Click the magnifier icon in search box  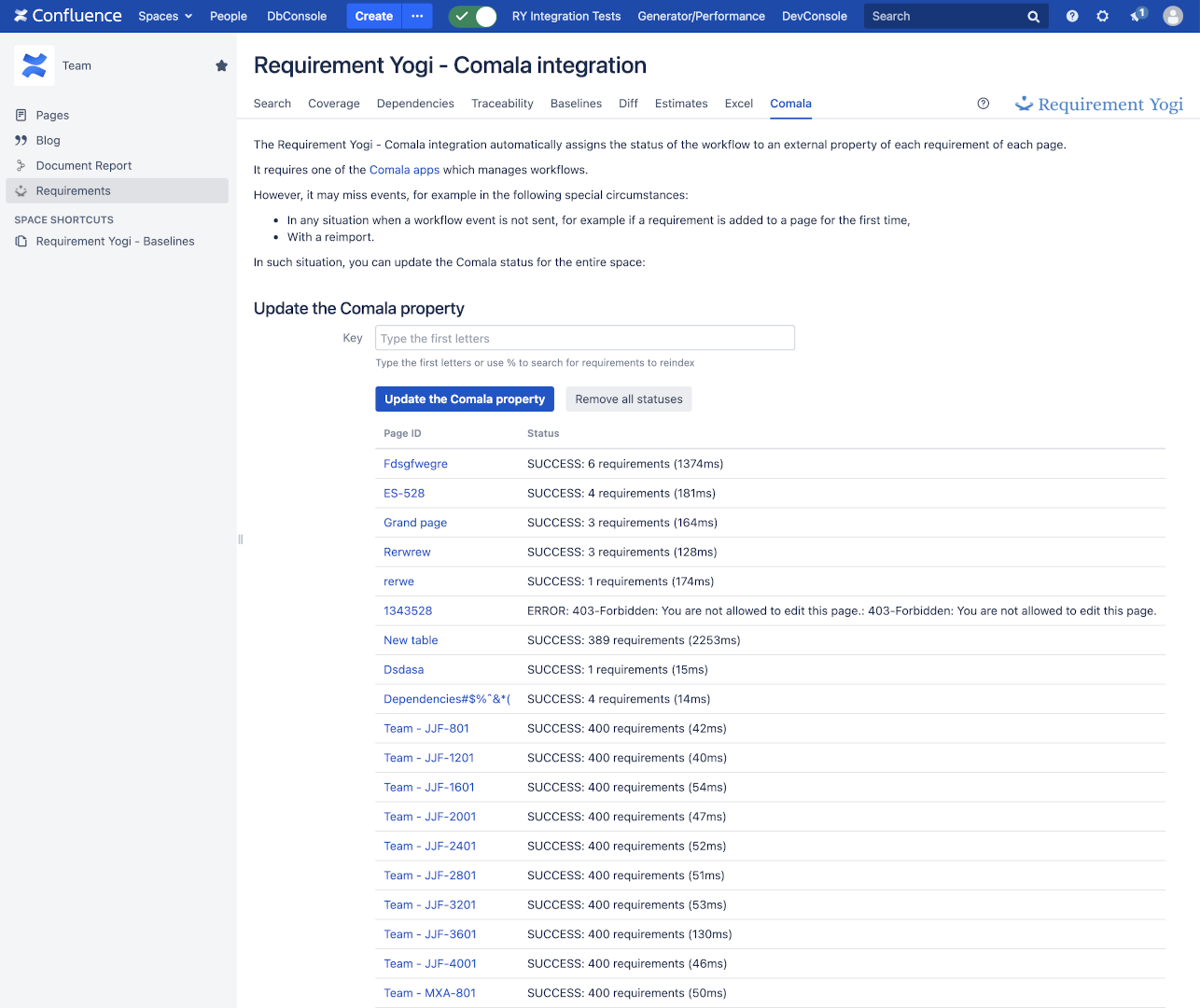coord(1033,16)
